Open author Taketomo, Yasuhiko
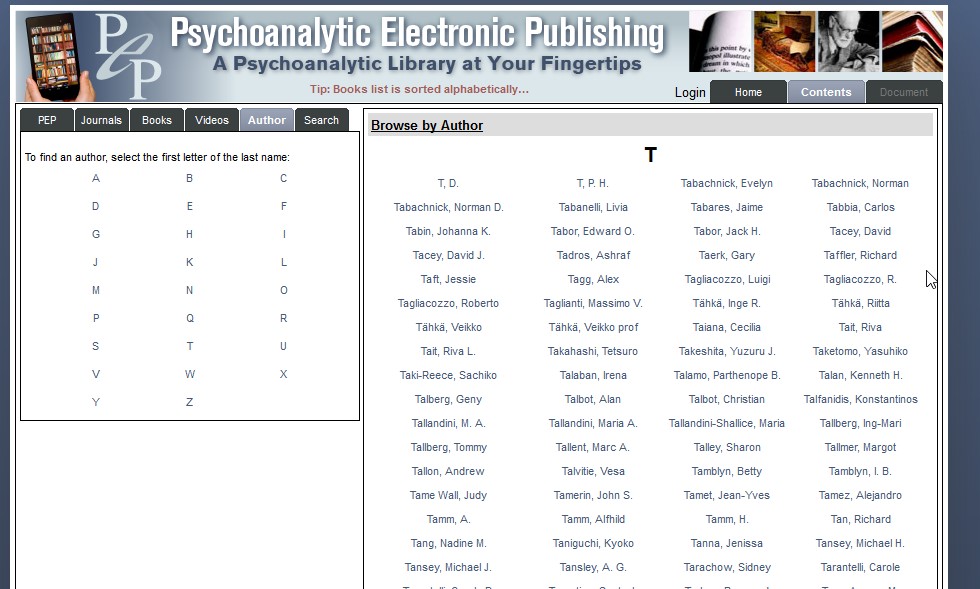The width and height of the screenshot is (980, 589). [861, 351]
